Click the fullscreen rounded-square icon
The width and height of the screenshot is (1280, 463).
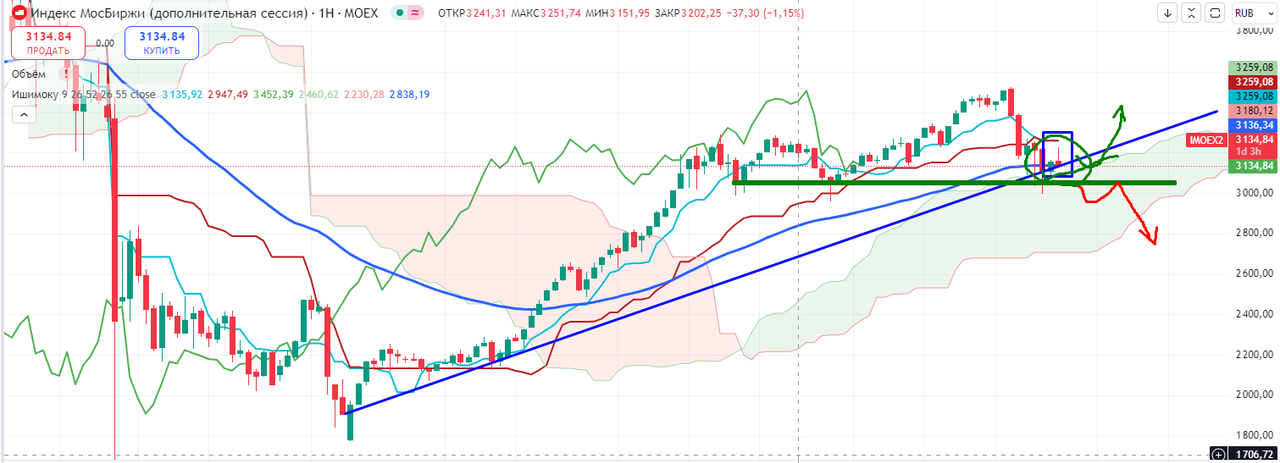pyautogui.click(x=1217, y=13)
